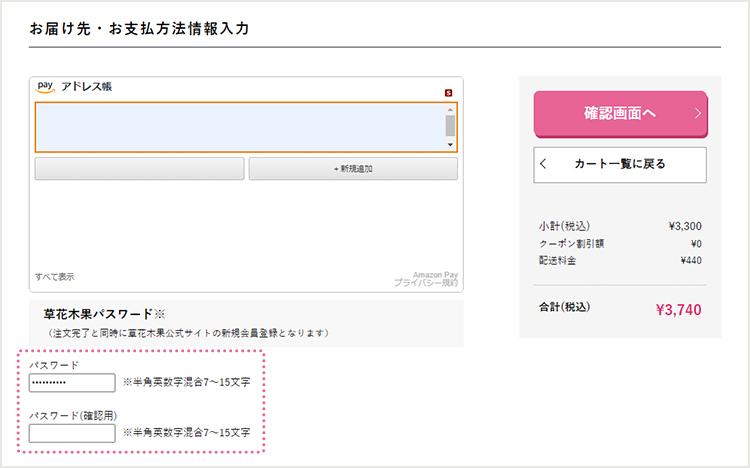Screen dimensions: 750x468
Task: Click the scroll-up arrow in address list
Action: coord(450,110)
